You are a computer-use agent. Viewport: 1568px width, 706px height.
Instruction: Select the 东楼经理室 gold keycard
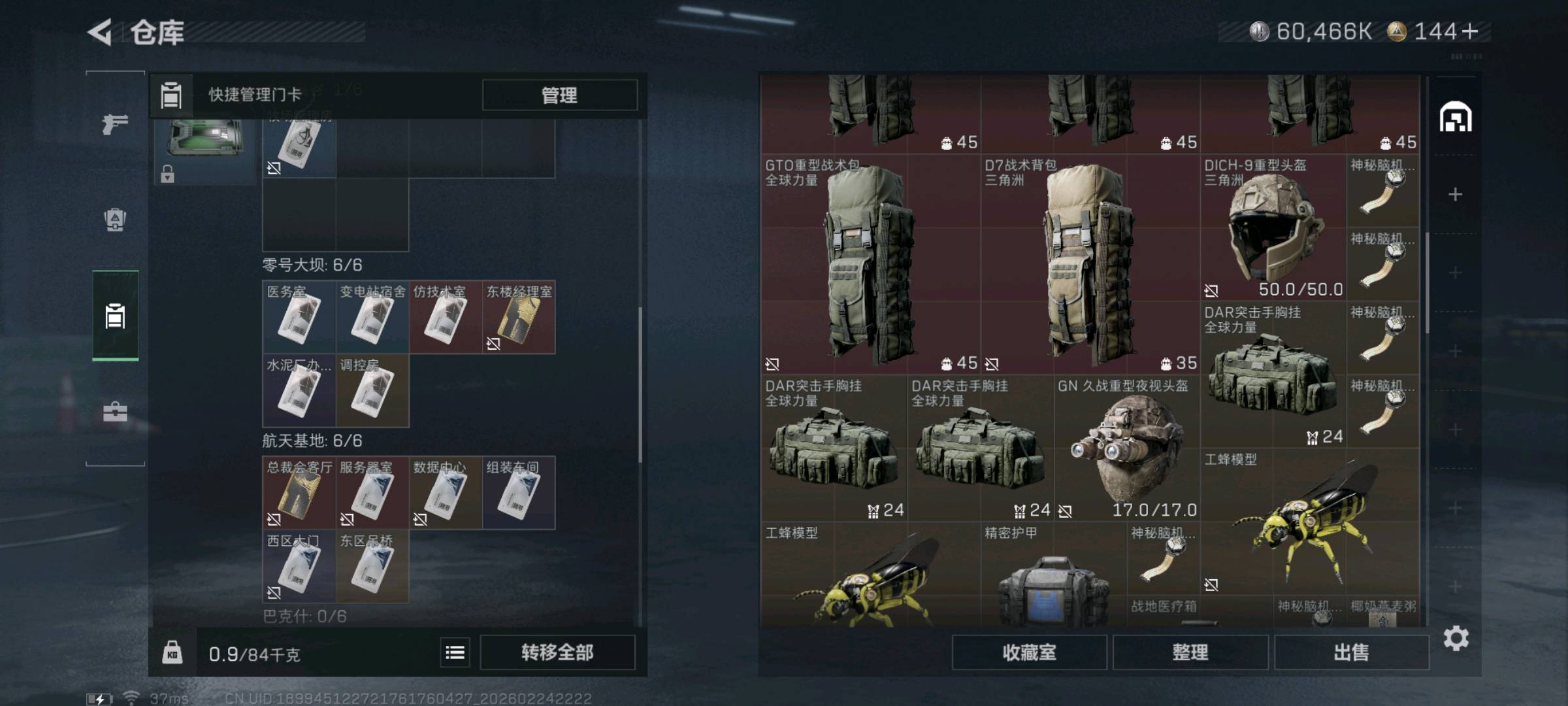(x=519, y=317)
